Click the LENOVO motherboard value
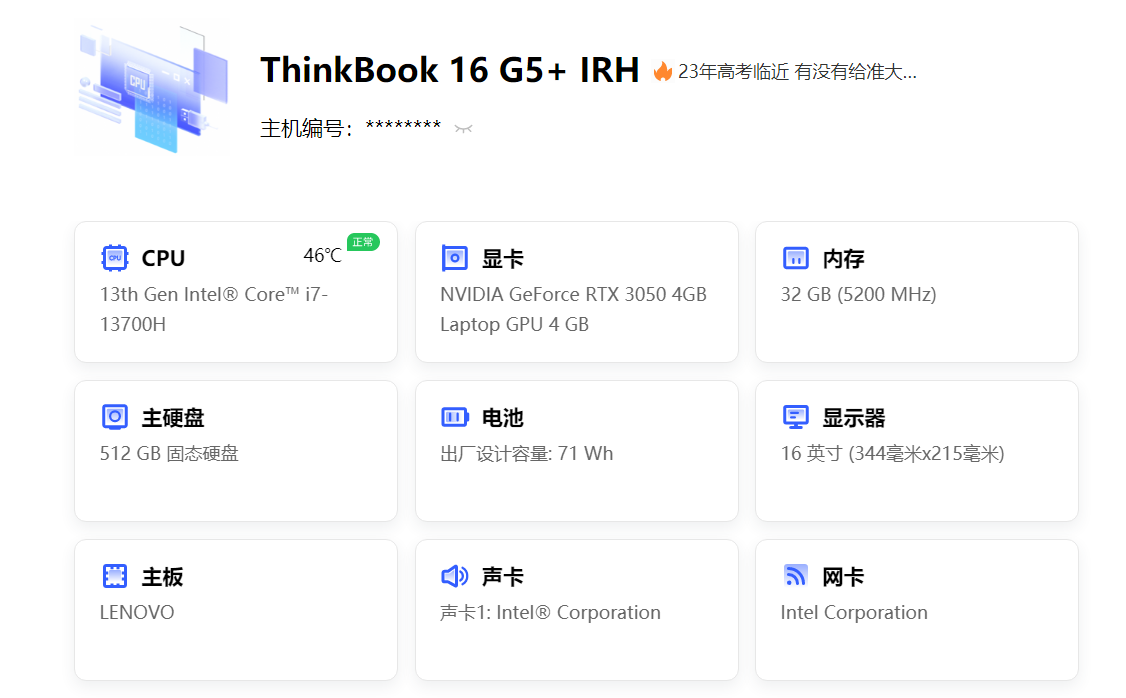 pos(136,613)
